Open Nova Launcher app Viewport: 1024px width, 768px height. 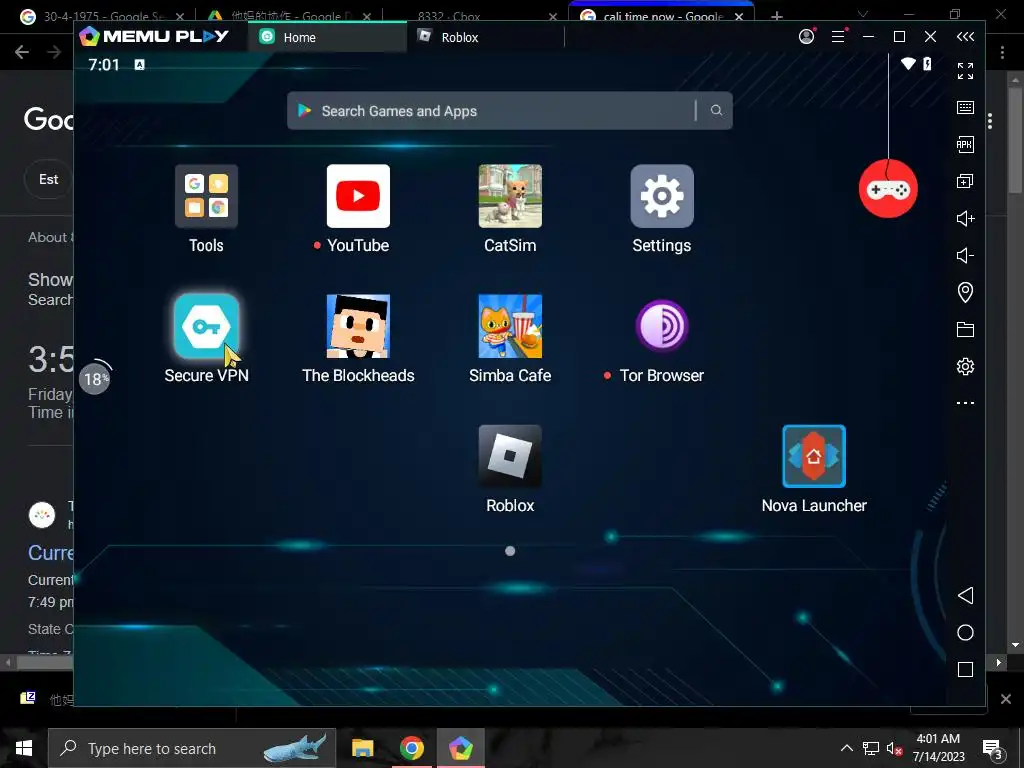pos(814,456)
